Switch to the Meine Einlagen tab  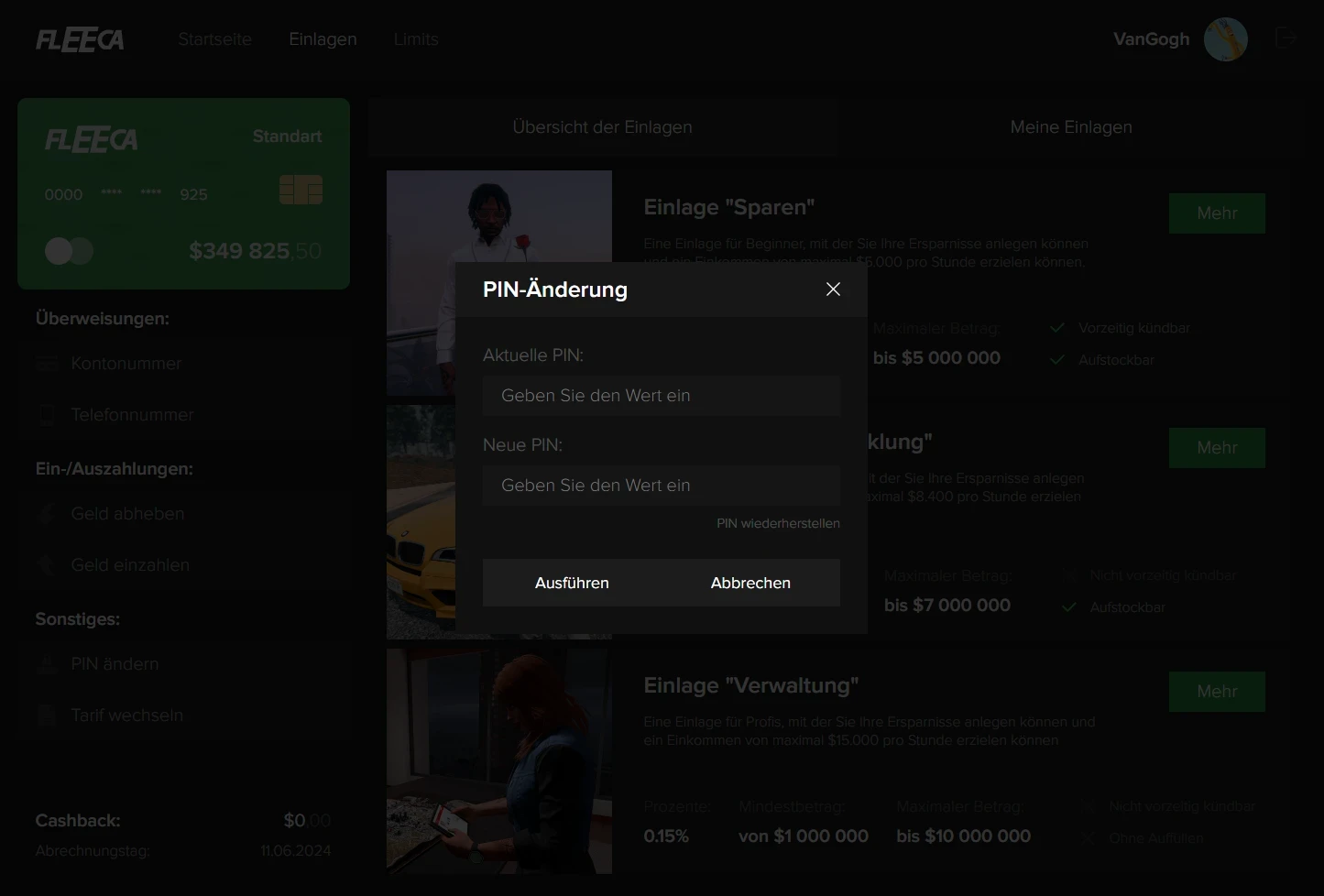point(1070,127)
